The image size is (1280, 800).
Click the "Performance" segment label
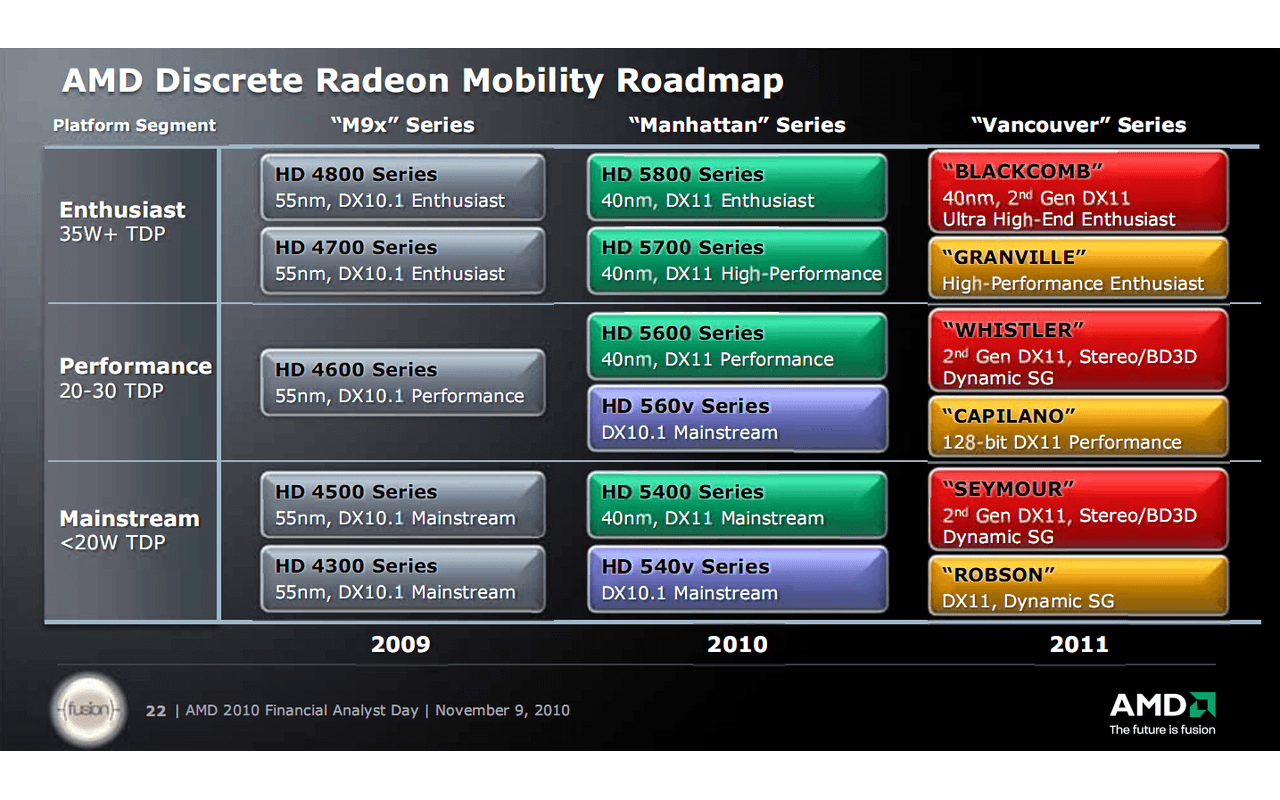tap(135, 366)
